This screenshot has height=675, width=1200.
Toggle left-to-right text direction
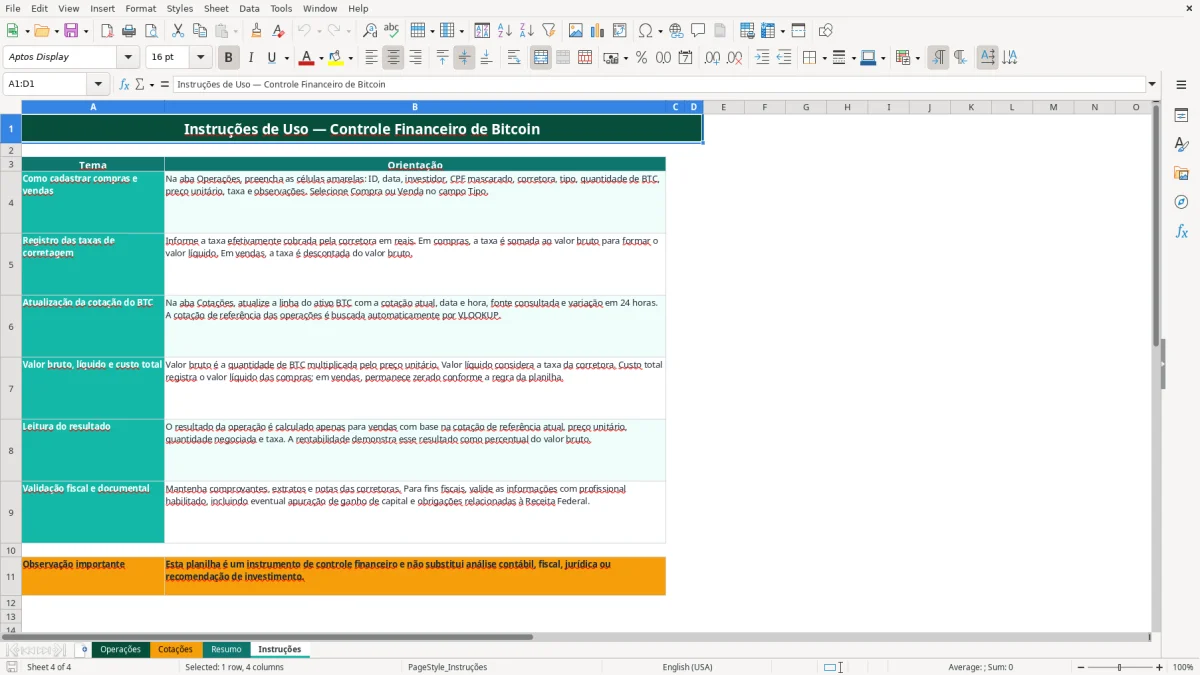[x=938, y=58]
